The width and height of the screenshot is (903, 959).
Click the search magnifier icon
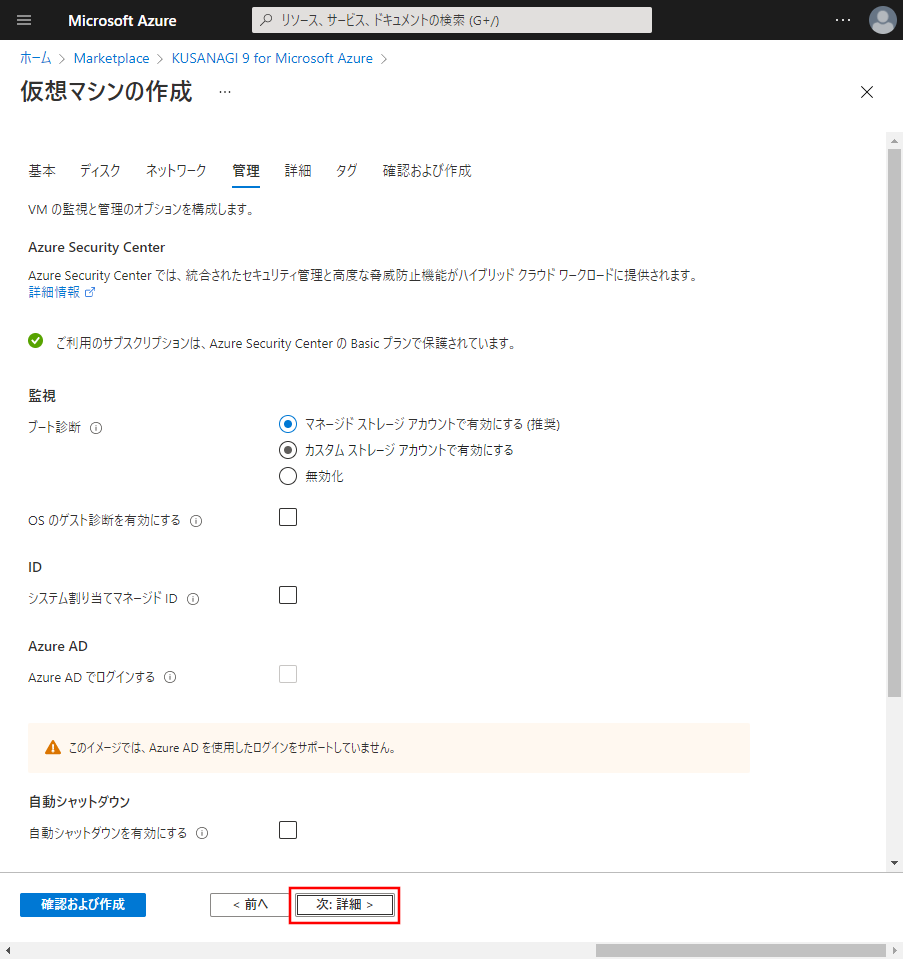pos(266,20)
